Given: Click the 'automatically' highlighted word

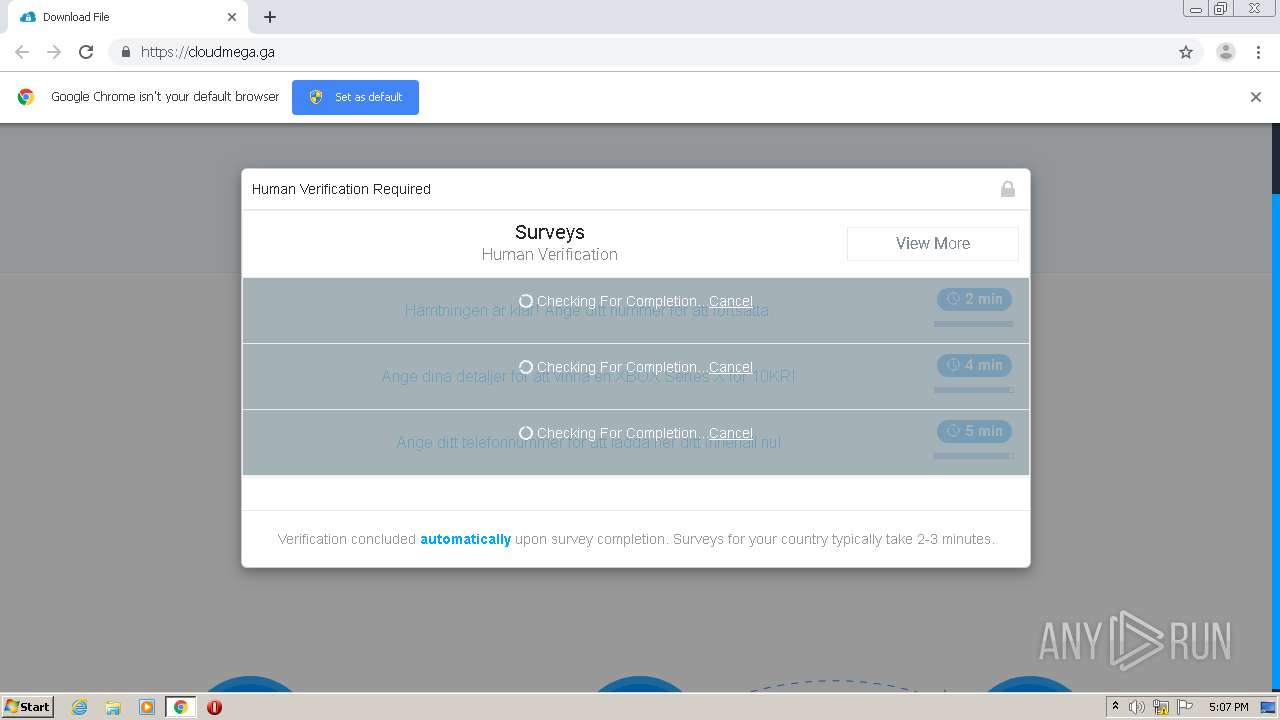Looking at the screenshot, I should tap(465, 539).
